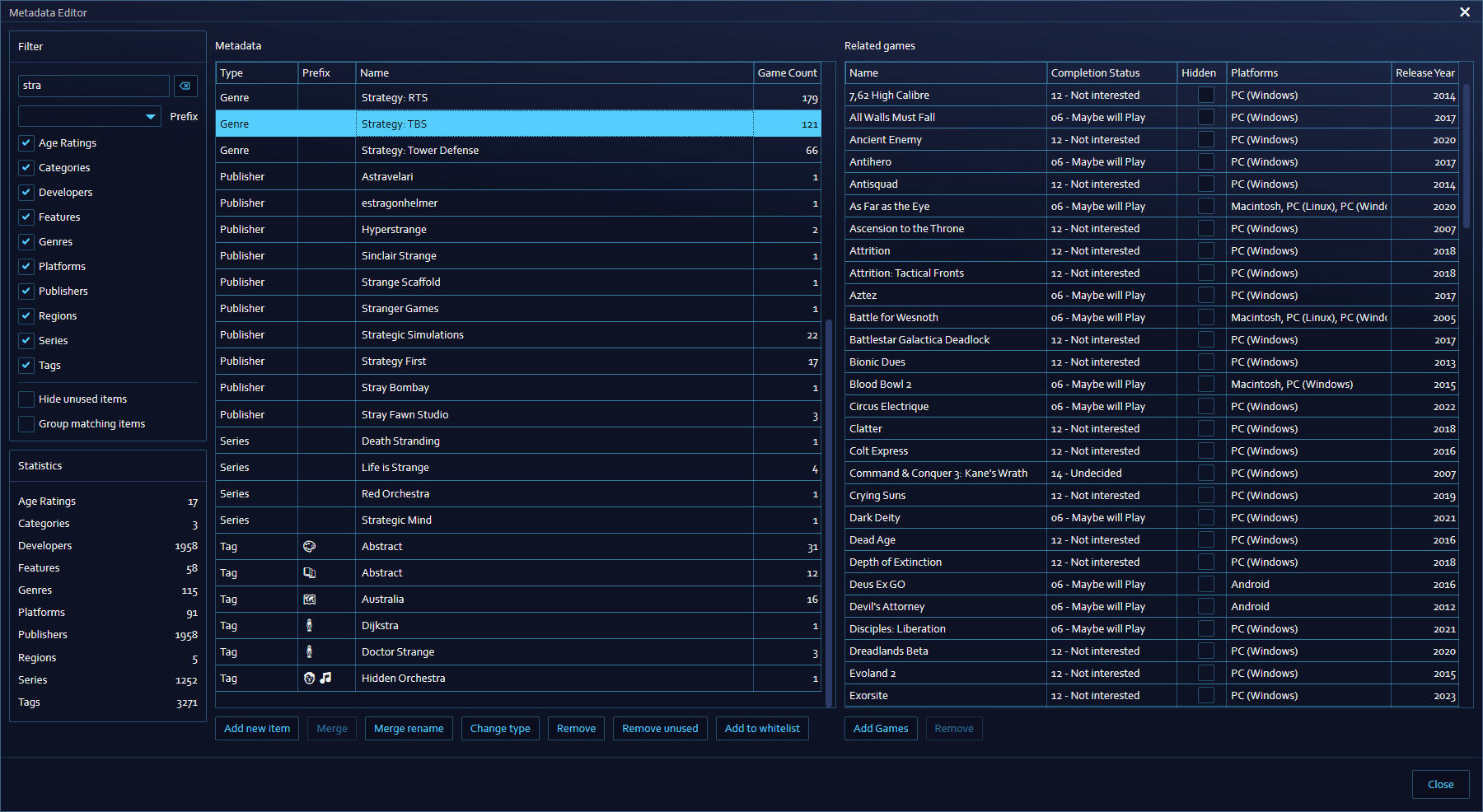The width and height of the screenshot is (1483, 812).
Task: Select the 'Stray Fawn Studio' publisher row
Action: pyautogui.click(x=518, y=415)
